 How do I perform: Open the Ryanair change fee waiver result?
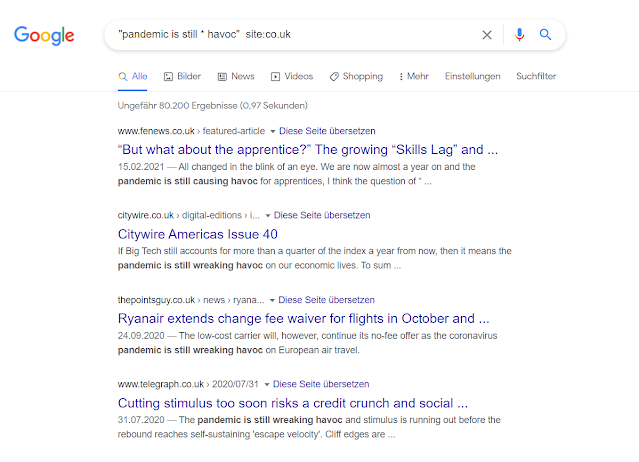pos(304,318)
